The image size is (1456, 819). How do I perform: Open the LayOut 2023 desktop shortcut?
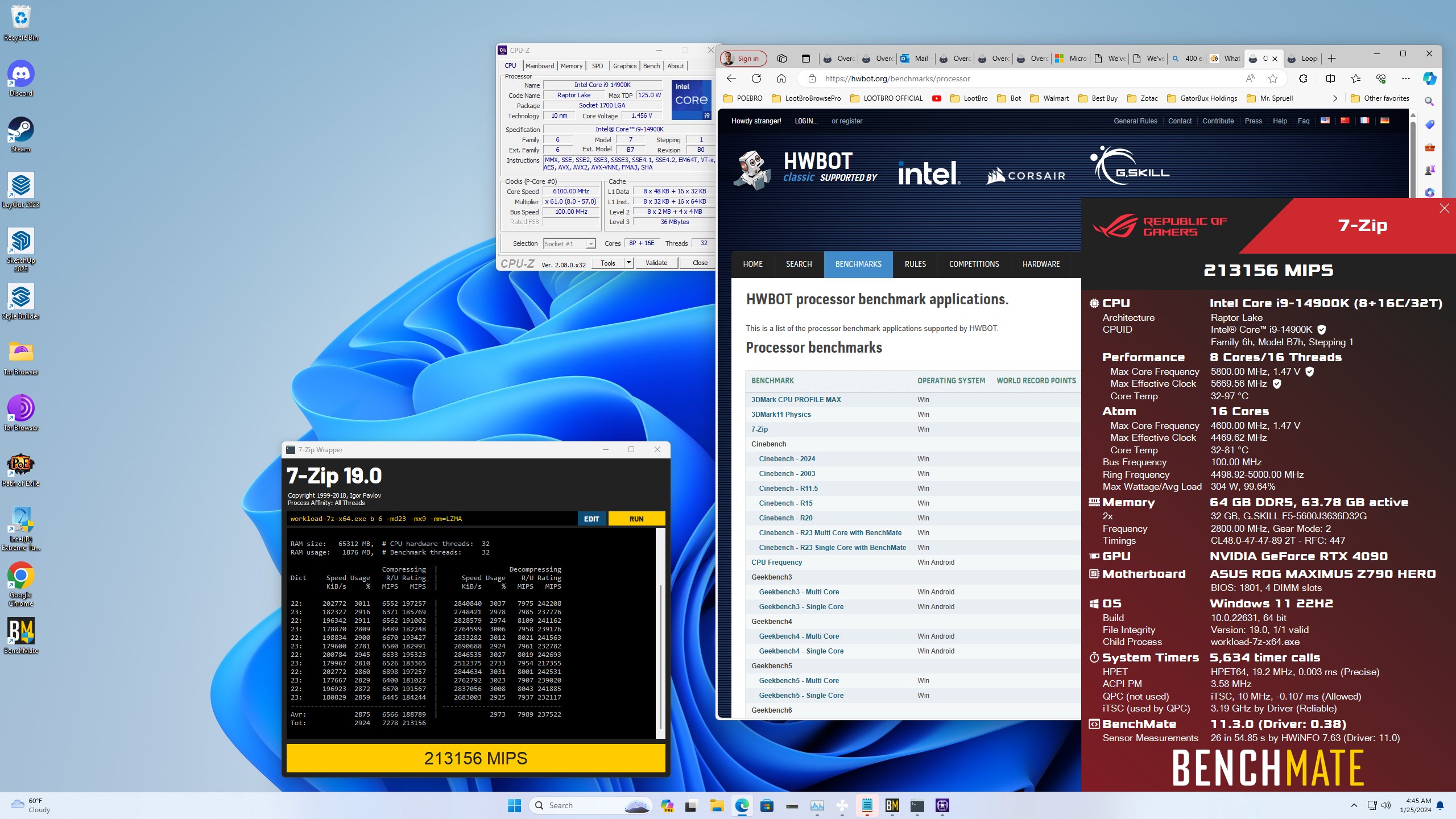pyautogui.click(x=21, y=190)
